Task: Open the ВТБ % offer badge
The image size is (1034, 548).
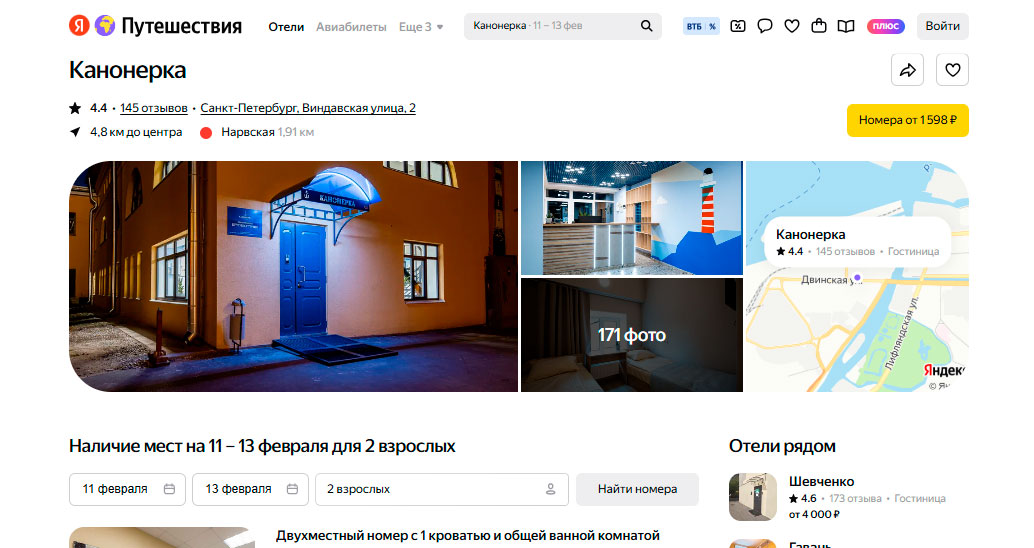Action: click(701, 26)
